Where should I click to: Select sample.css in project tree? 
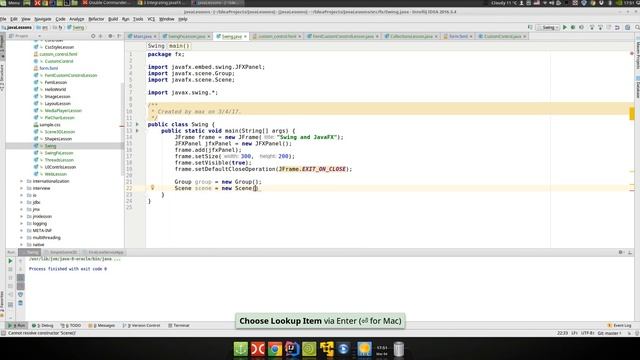point(50,124)
